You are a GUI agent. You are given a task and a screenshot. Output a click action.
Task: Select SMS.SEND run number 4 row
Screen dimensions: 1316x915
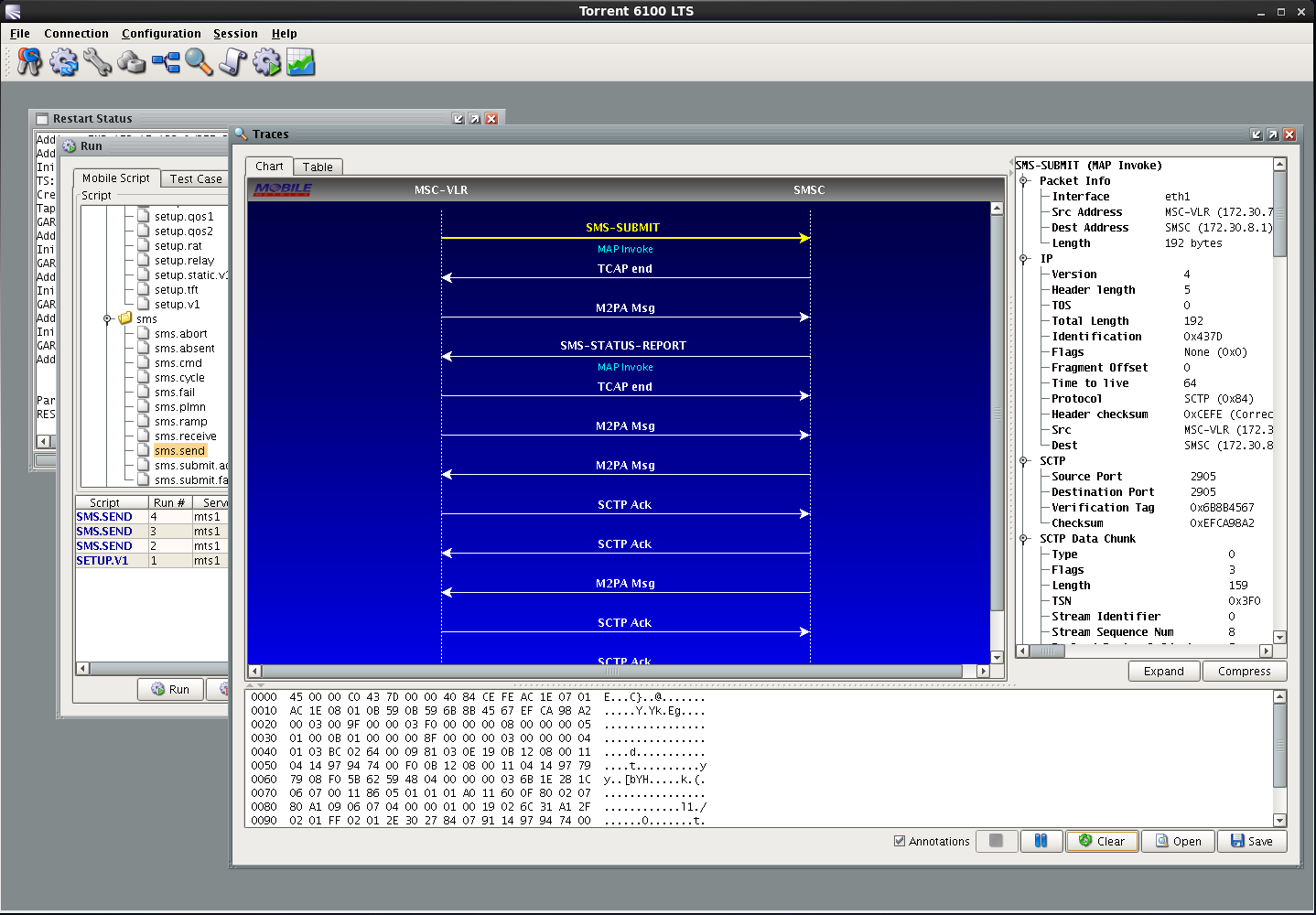(152, 517)
